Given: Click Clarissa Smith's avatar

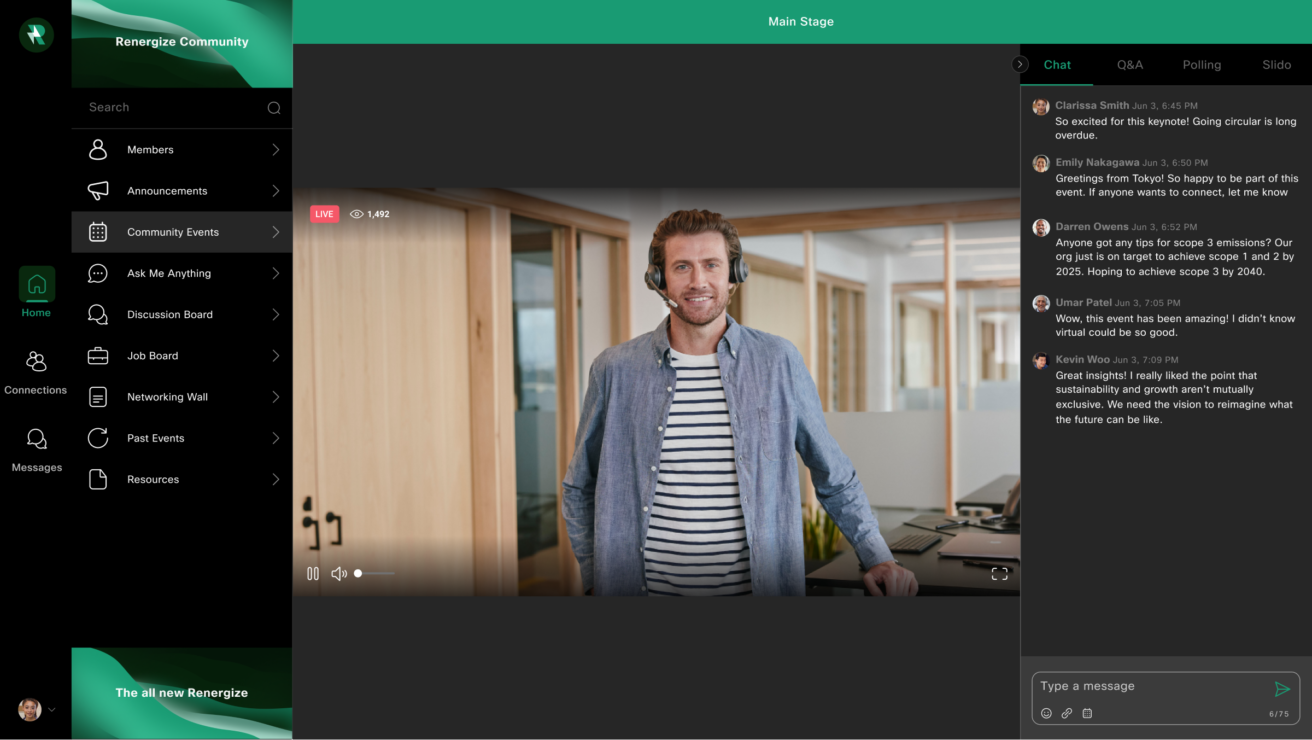Looking at the screenshot, I should point(1041,107).
